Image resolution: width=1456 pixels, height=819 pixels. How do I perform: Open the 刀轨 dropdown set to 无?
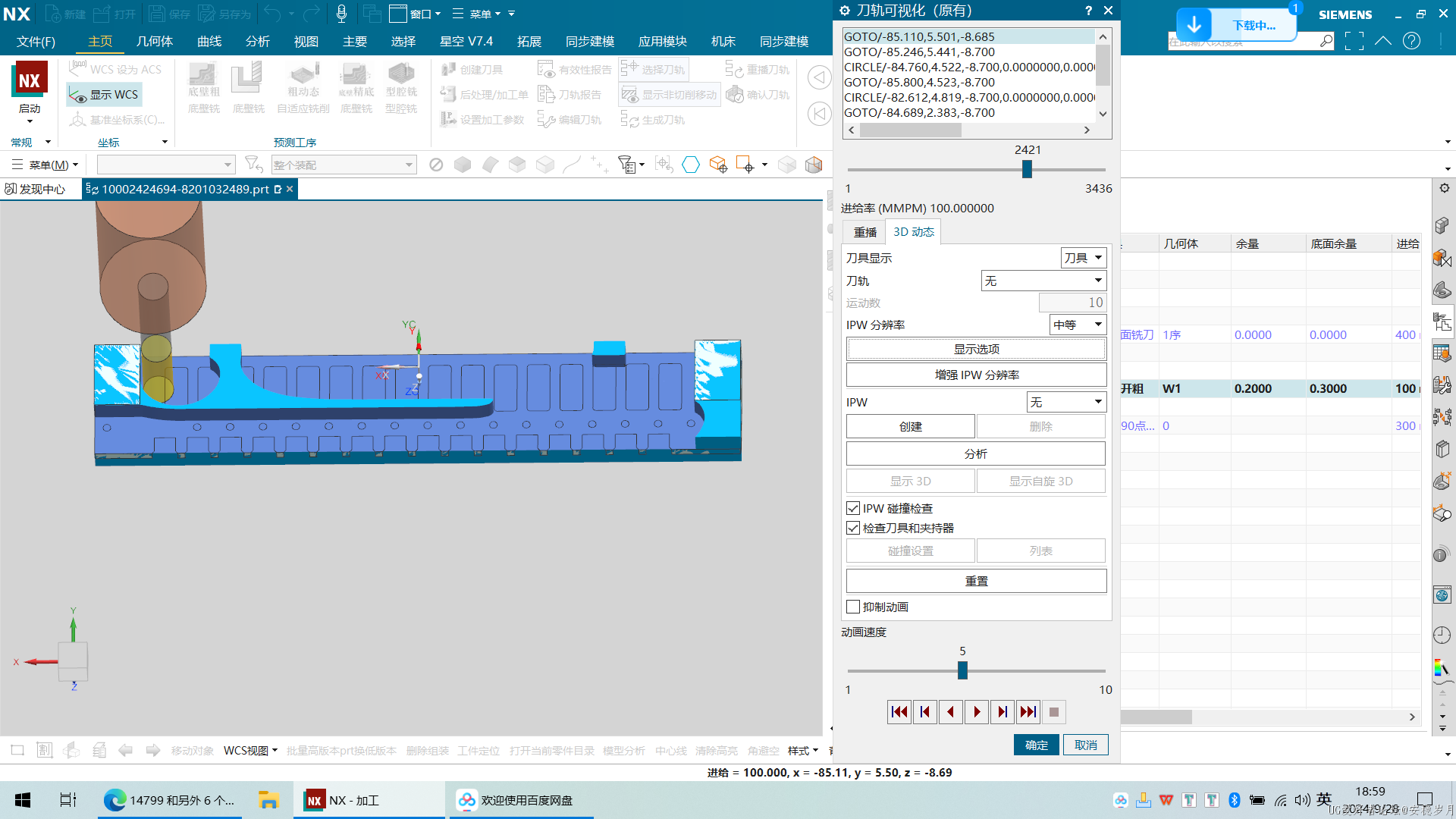click(1043, 281)
